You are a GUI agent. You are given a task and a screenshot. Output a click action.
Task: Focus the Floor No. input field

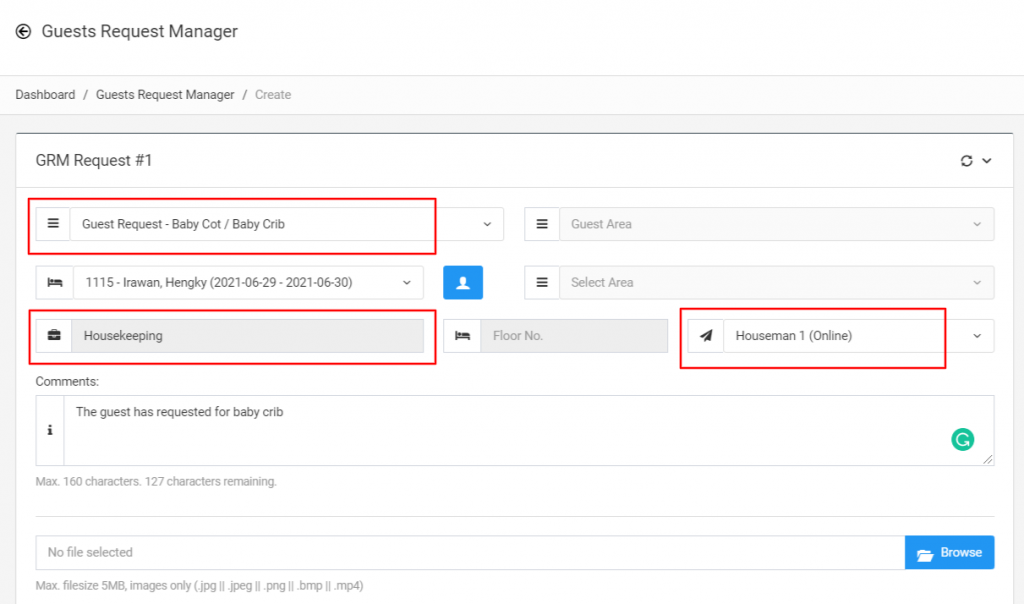point(574,336)
